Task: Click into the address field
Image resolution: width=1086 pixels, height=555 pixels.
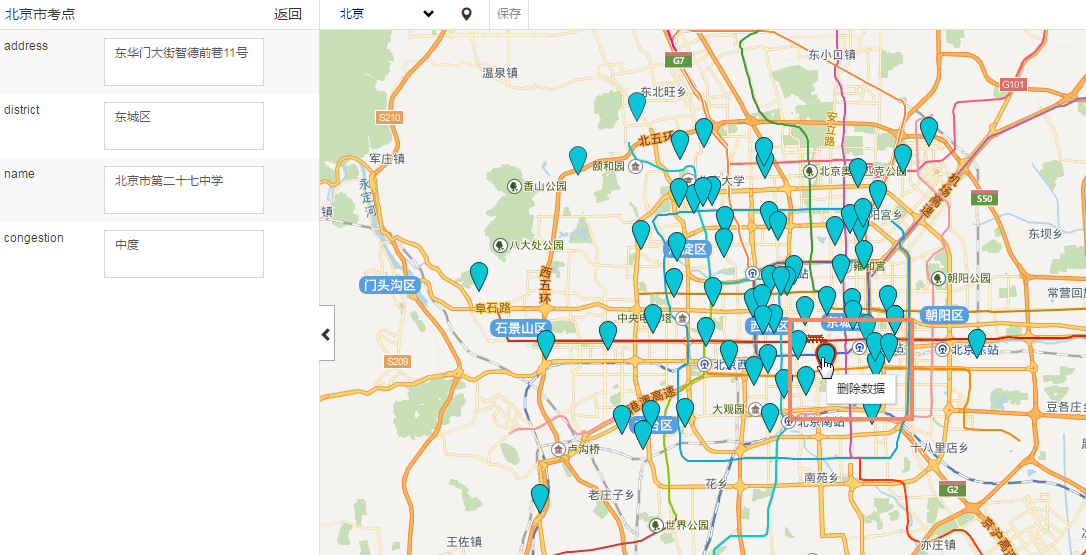Action: tap(184, 62)
